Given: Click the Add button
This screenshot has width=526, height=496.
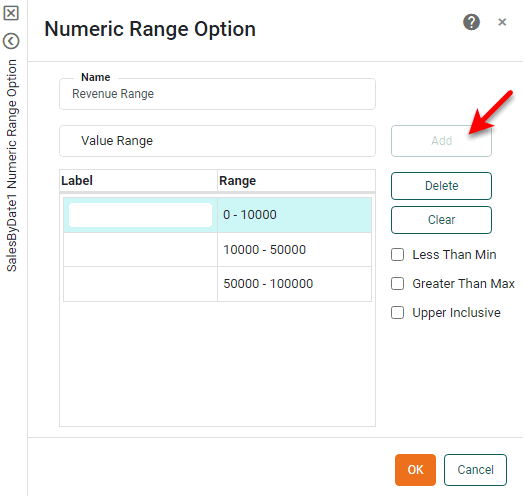Looking at the screenshot, I should click(x=441, y=141).
